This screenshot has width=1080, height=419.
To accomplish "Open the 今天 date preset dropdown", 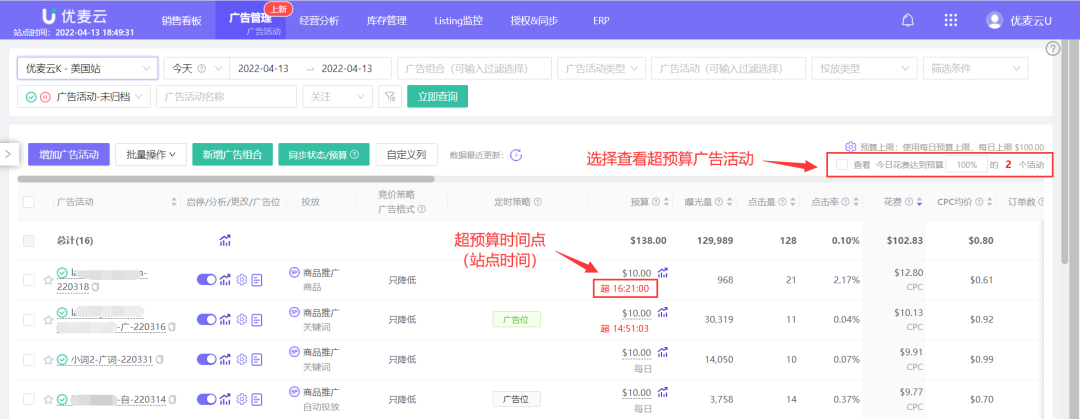I will point(196,68).
